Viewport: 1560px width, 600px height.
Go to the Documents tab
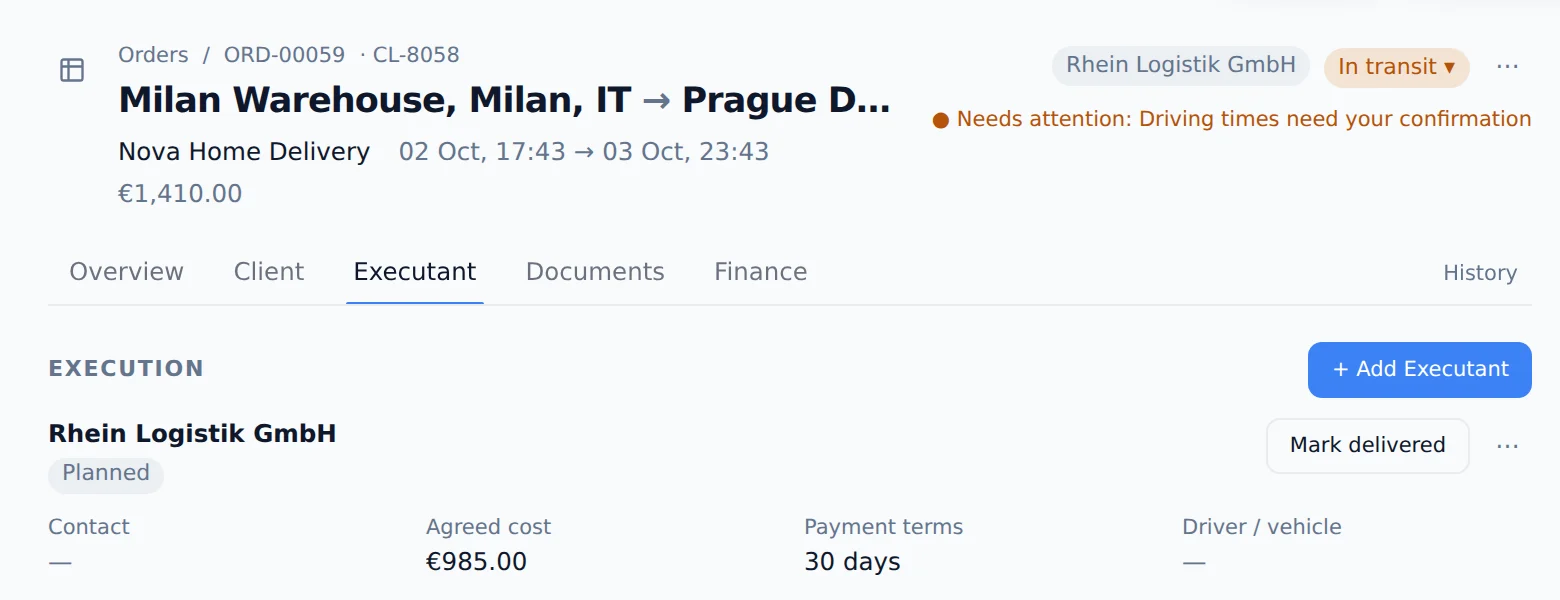[595, 272]
